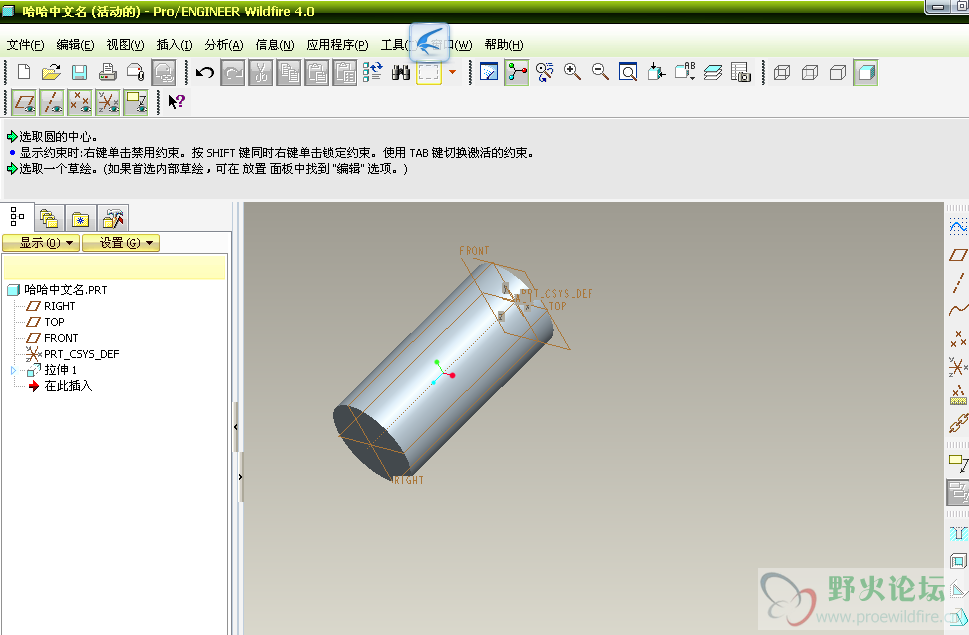Screen dimensions: 969x635
Task: Open the 应用程序(P) menu
Action: pos(337,44)
